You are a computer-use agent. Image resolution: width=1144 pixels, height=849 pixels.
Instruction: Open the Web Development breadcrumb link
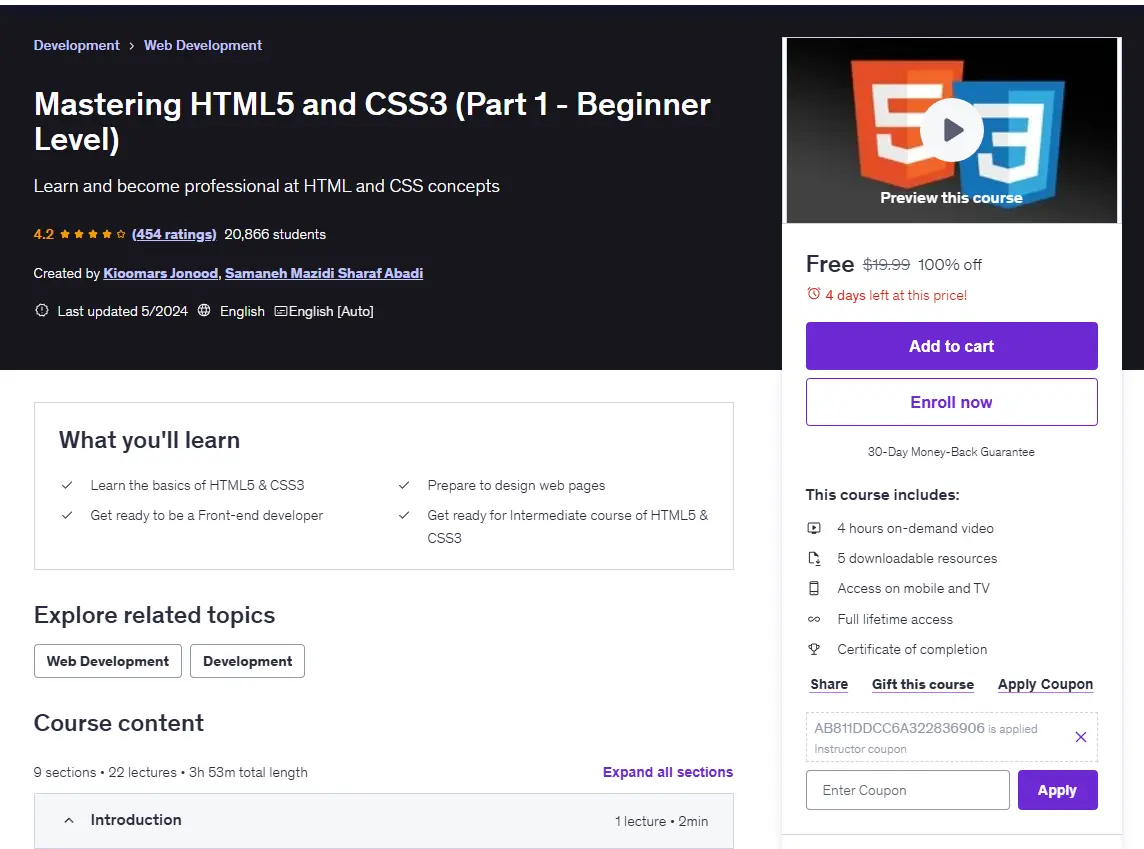[203, 45]
